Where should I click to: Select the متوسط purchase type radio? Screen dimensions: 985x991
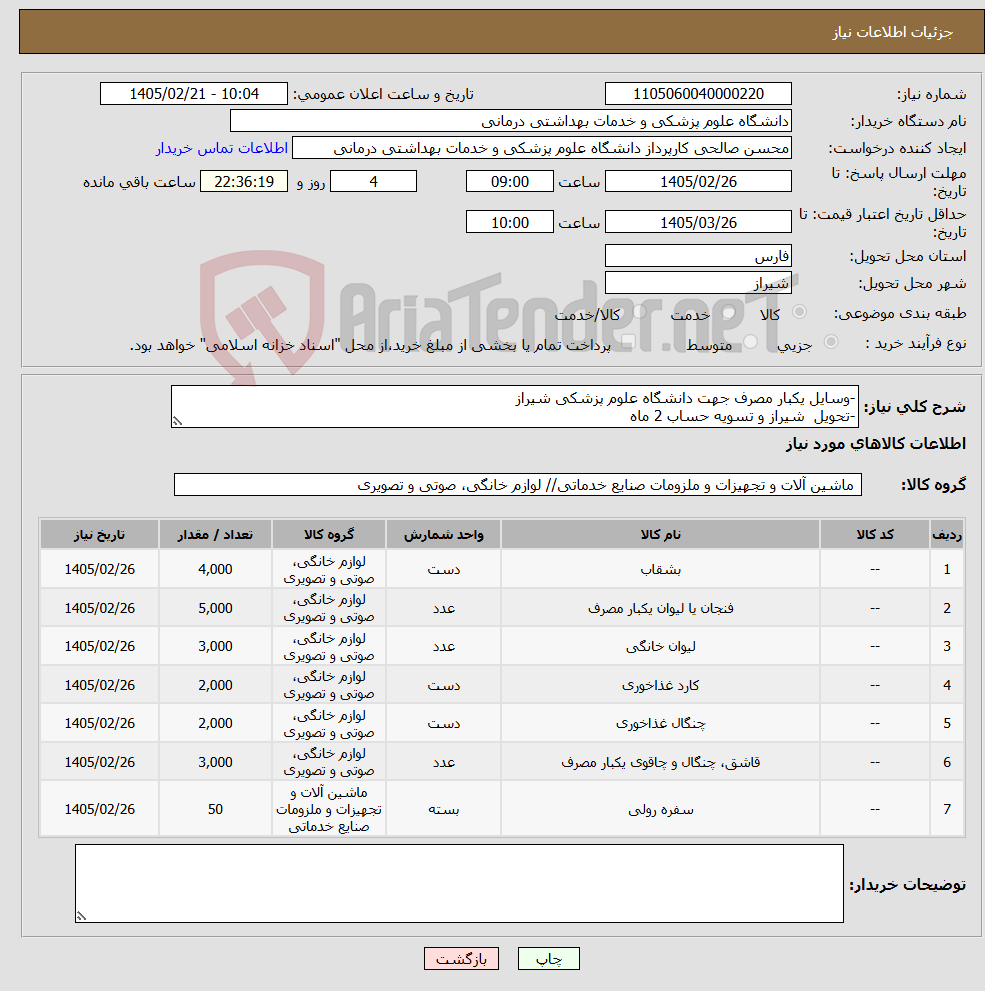(751, 342)
